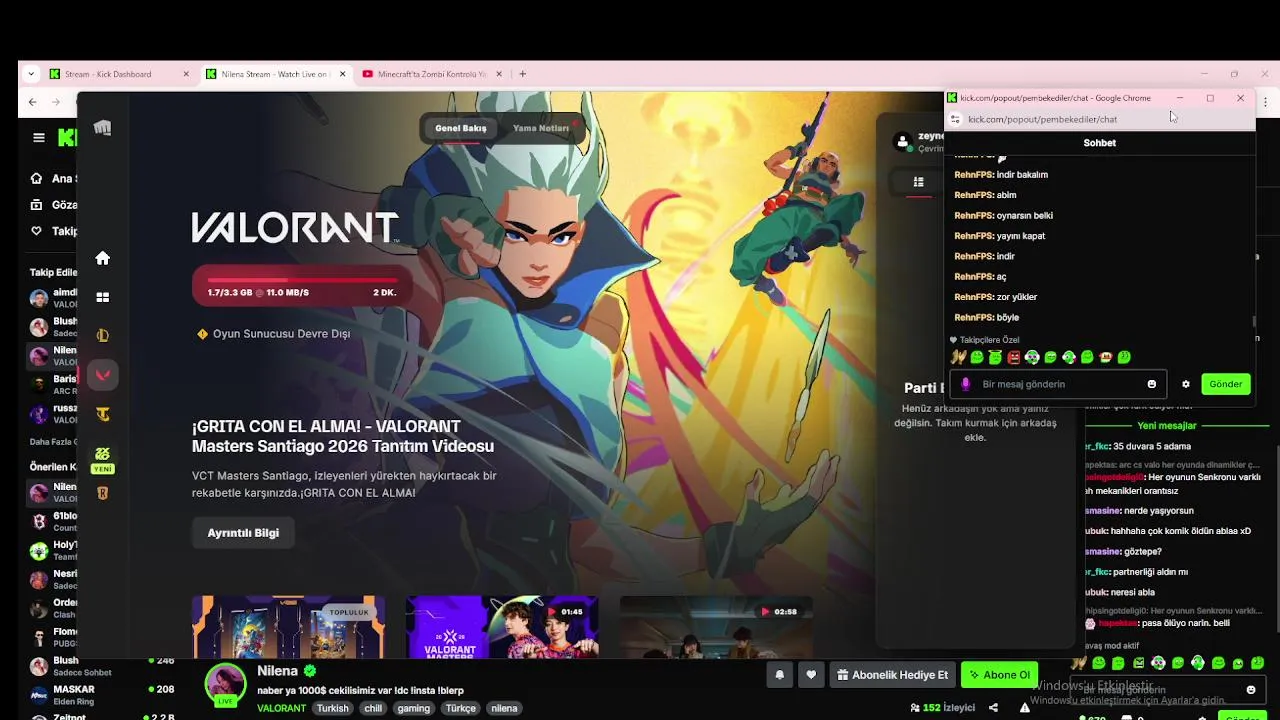Open the 2XKO game icon marked YENİ
This screenshot has height=720, width=1280.
[102, 459]
